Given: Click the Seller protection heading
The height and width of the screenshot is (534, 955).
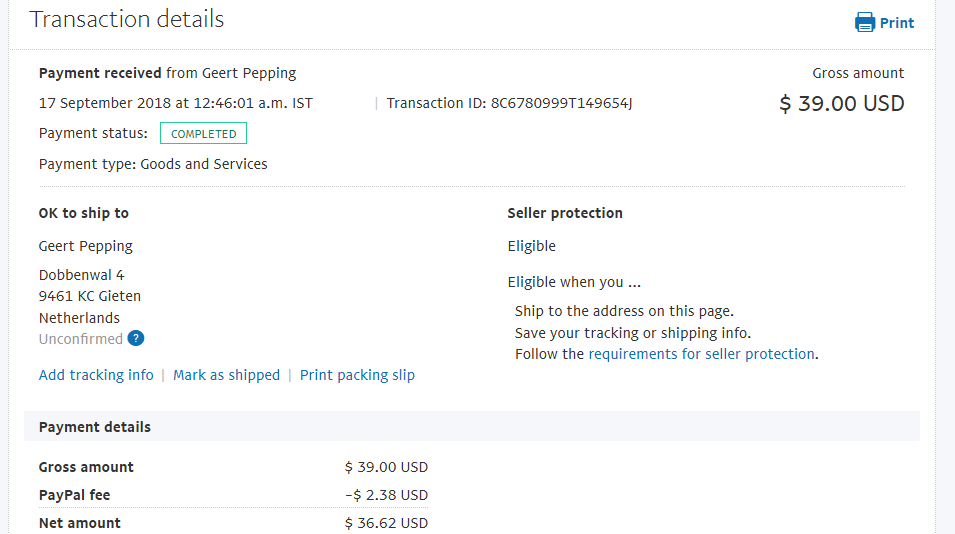Looking at the screenshot, I should (x=565, y=213).
